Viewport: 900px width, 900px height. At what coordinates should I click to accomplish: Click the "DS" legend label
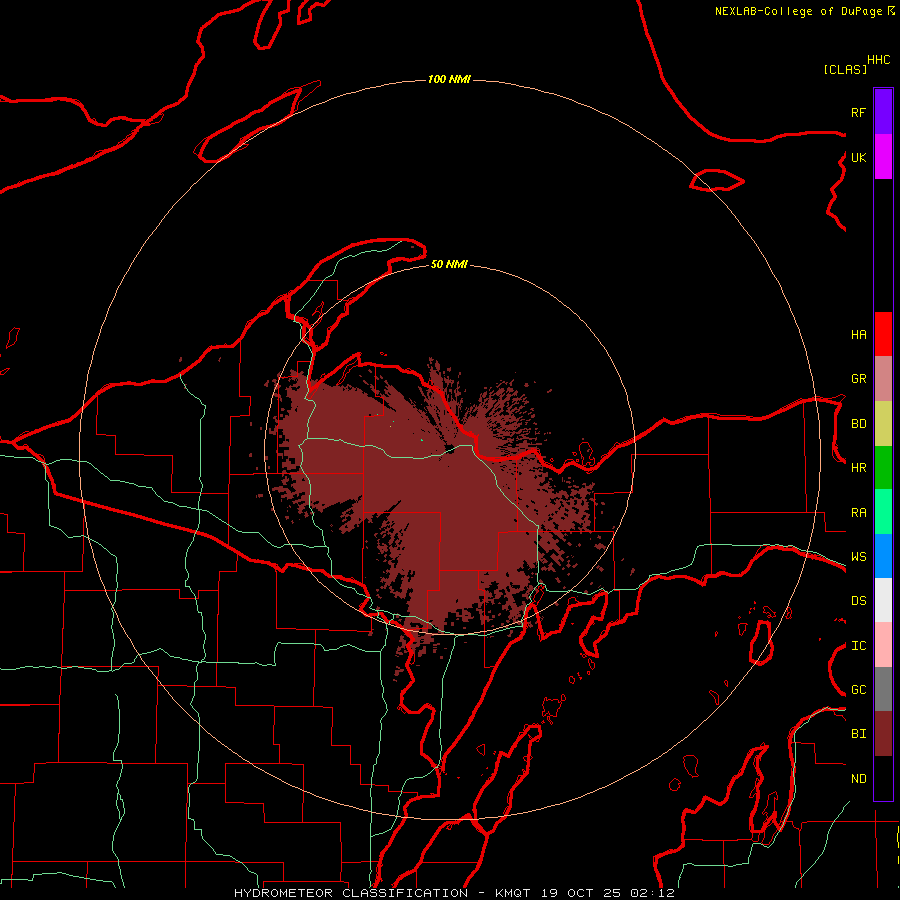[x=858, y=601]
